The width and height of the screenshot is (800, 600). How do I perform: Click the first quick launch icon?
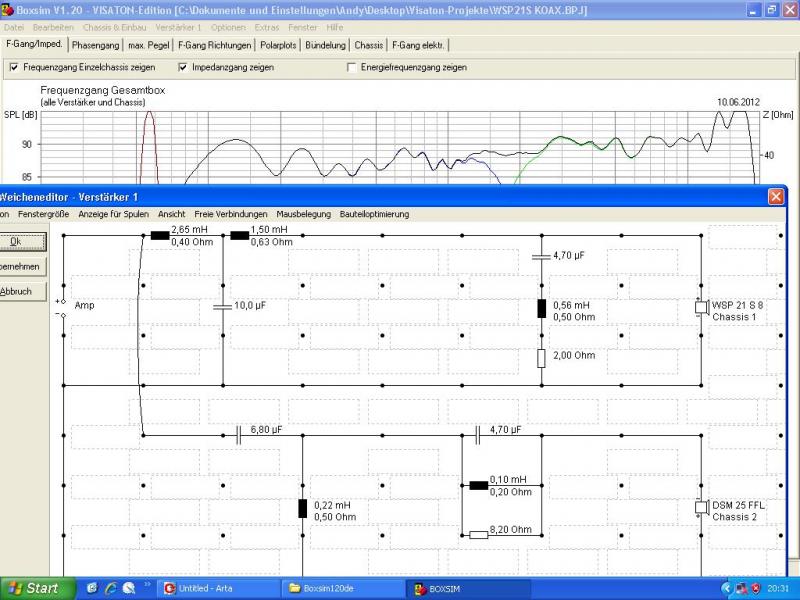pyautogui.click(x=92, y=588)
